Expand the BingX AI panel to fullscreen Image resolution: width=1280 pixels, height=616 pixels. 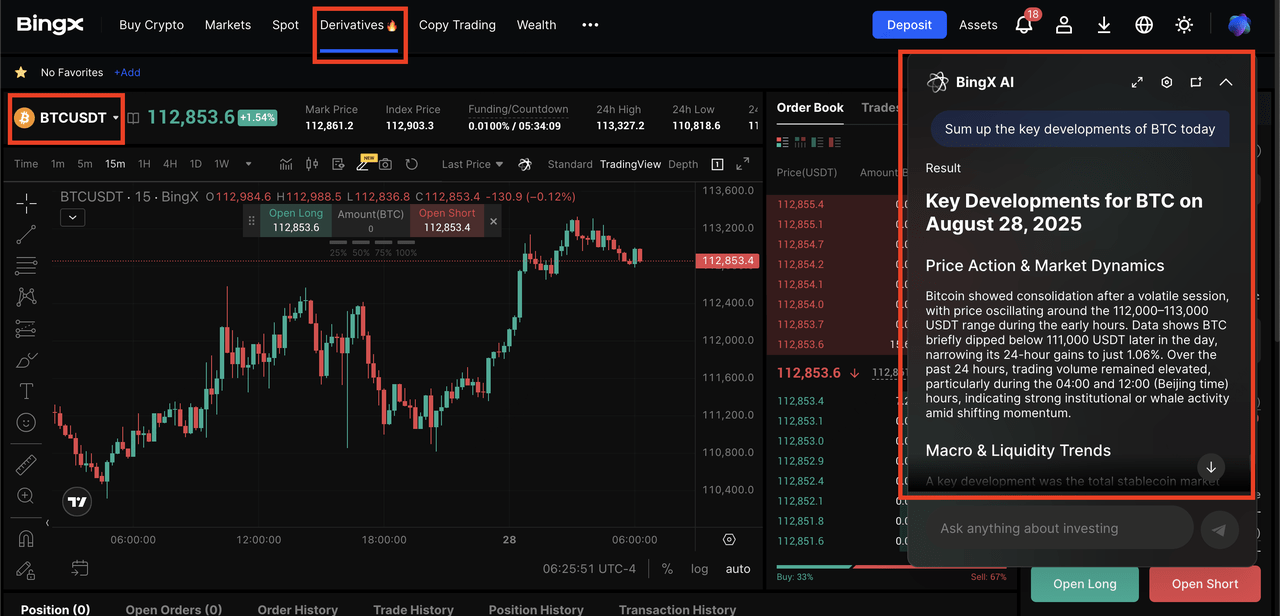(1137, 82)
